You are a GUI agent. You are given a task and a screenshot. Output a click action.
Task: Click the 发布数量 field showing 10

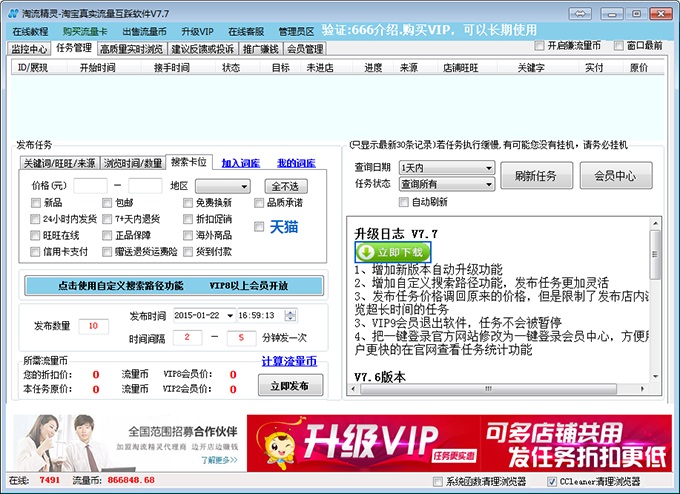(93, 326)
